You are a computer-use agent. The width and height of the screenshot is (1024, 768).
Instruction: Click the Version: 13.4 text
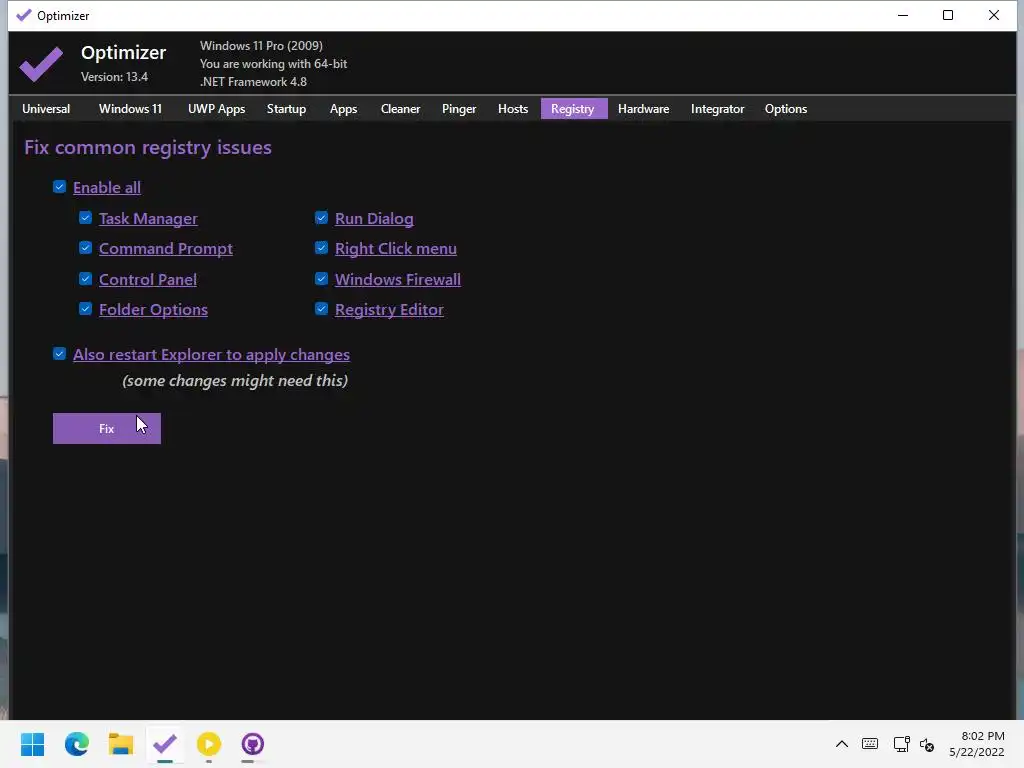[114, 77]
